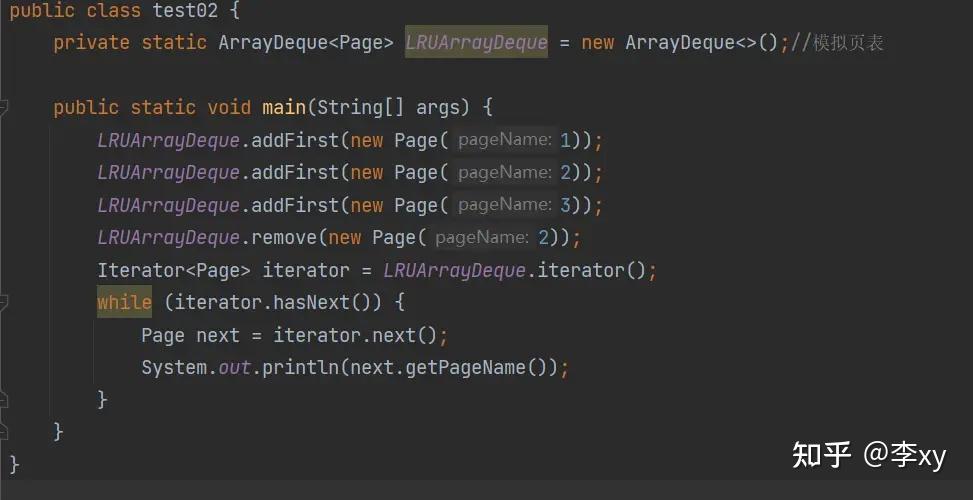Click the remove method call
Screen dimensions: 973x500
284,238
